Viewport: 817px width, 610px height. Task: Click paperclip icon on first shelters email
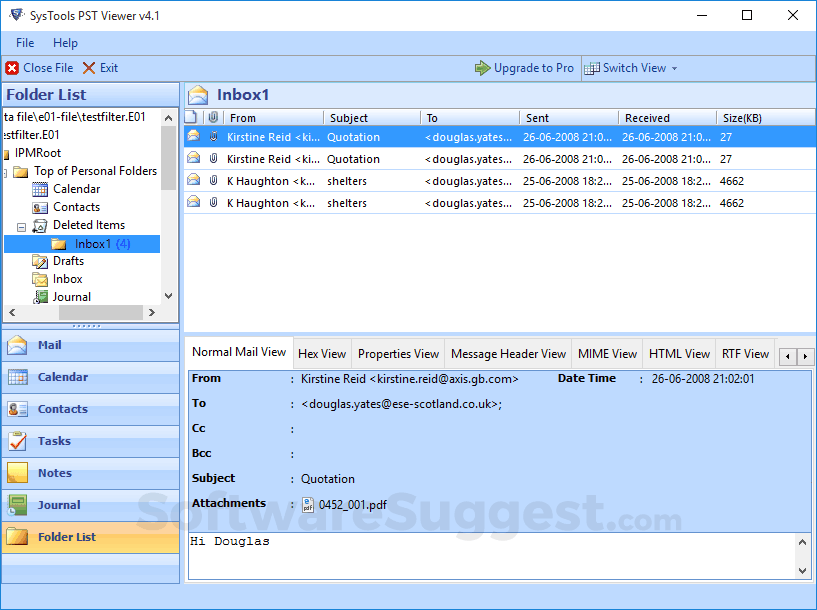(213, 180)
